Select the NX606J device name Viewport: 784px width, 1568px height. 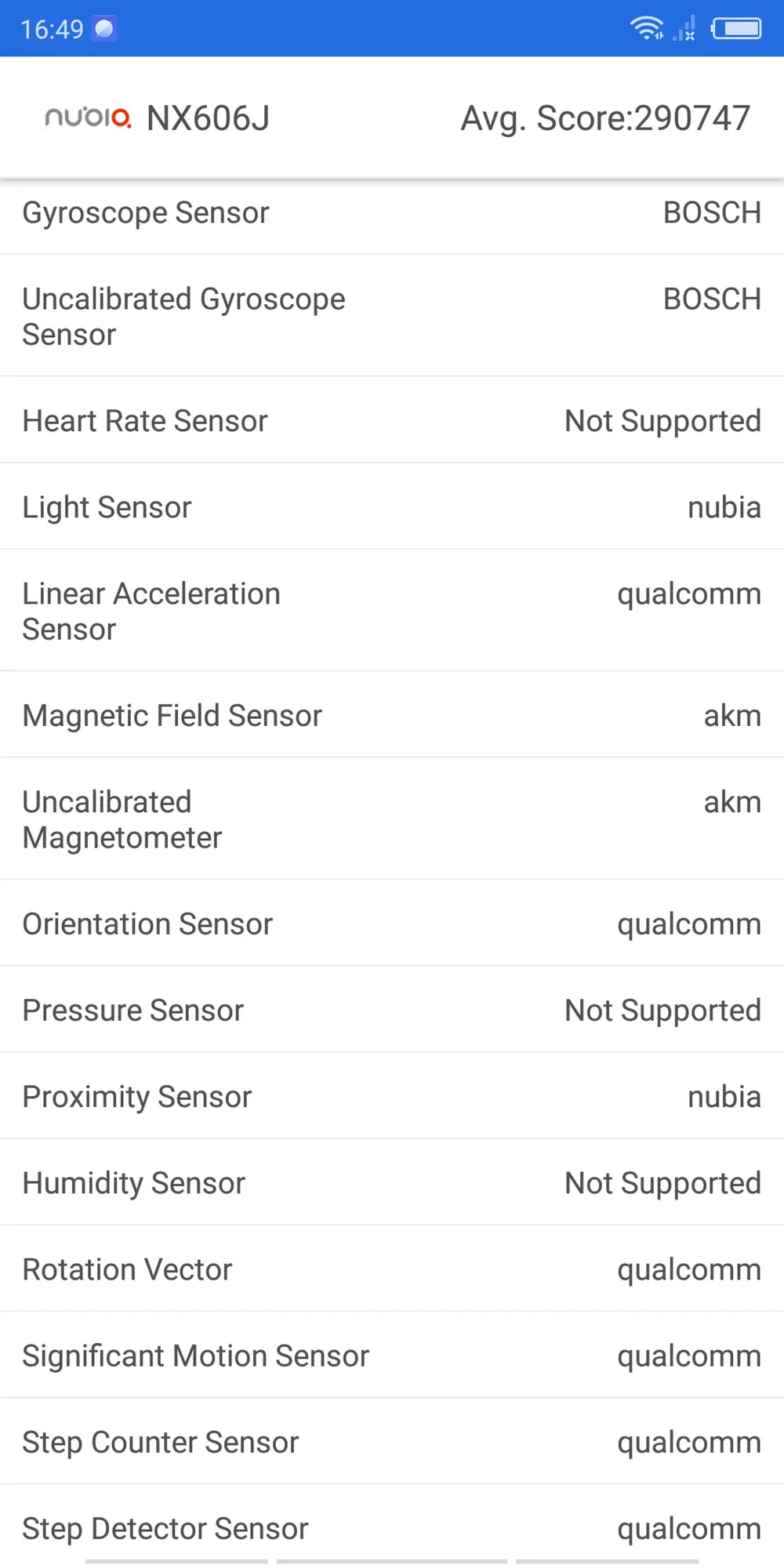[208, 118]
